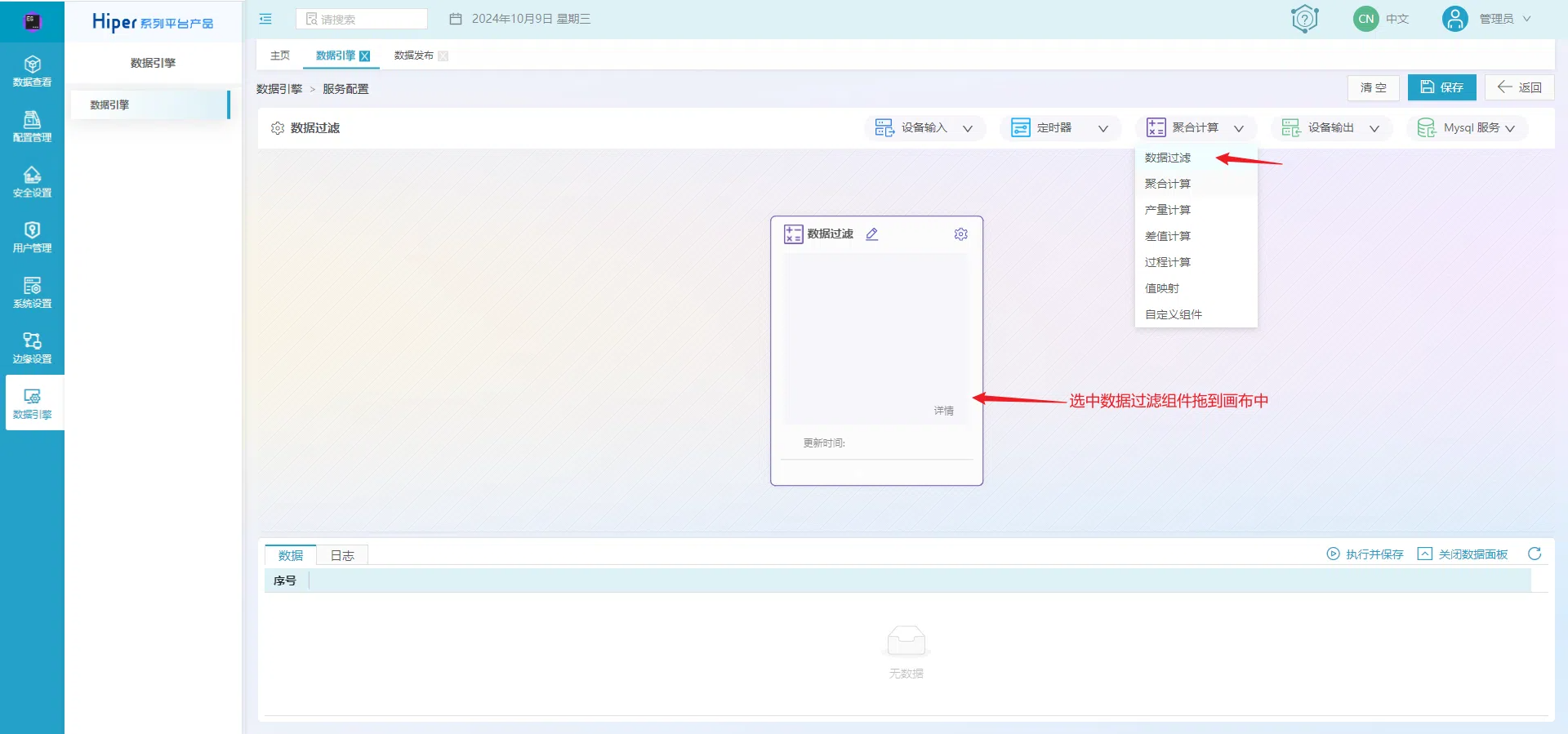This screenshot has width=1568, height=734.
Task: Click the gear icon beside 数据过滤 title
Action: point(278,128)
